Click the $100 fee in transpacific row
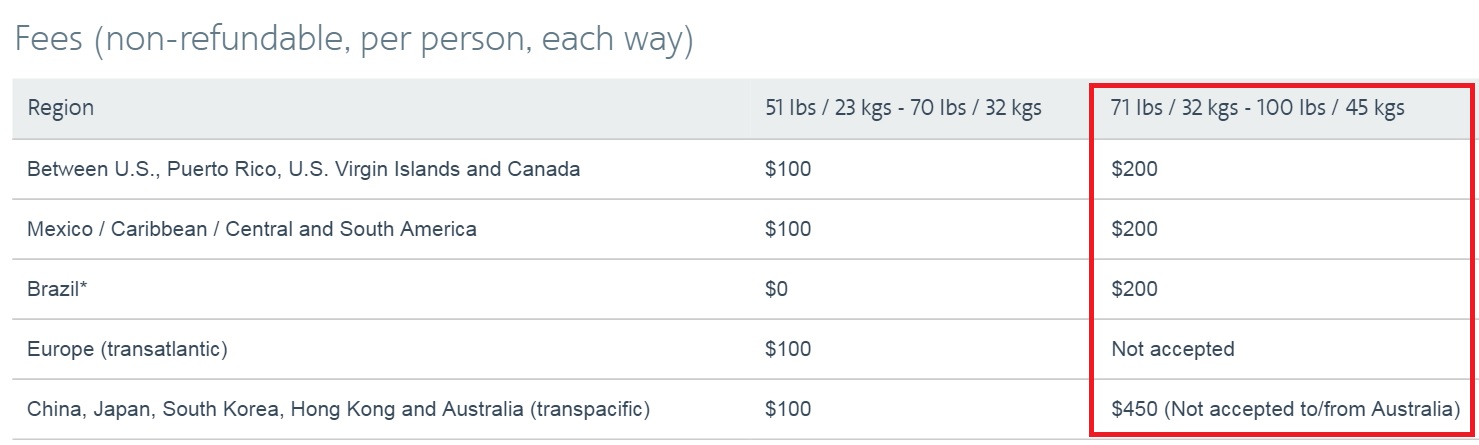 788,409
